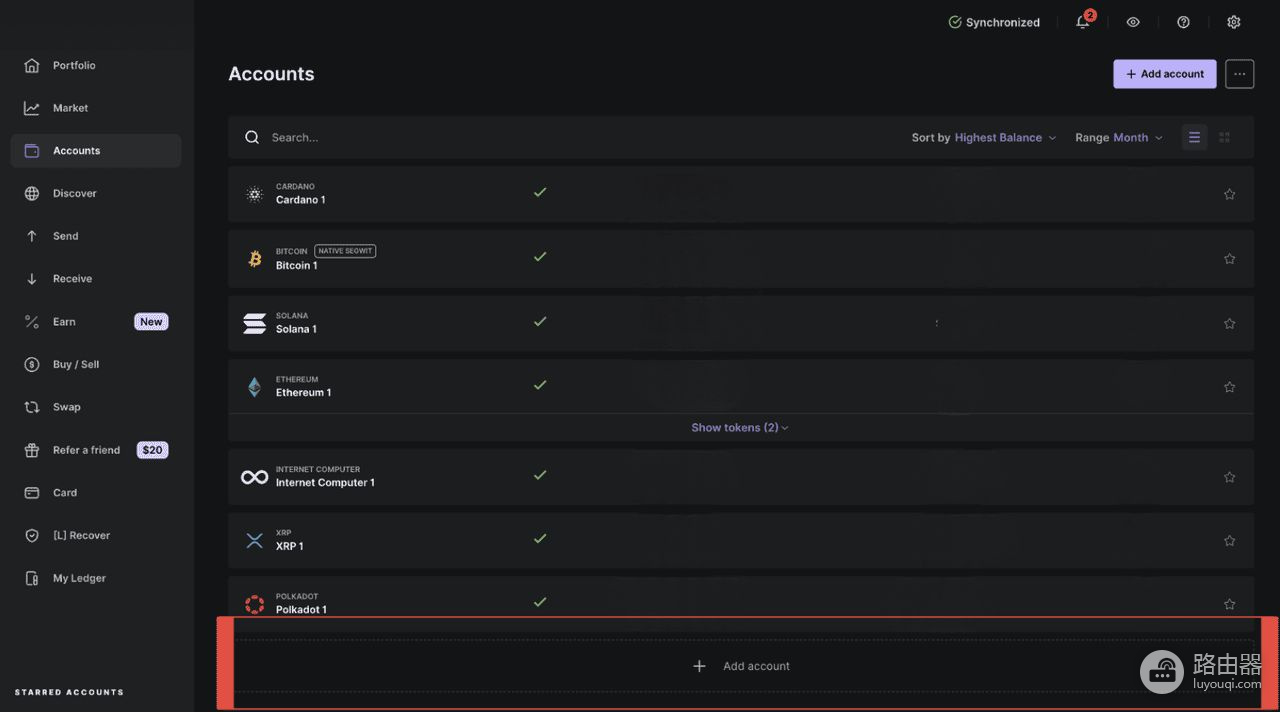The image size is (1280, 712).
Task: Open the Polkadot 1 account name
Action: pyautogui.click(x=301, y=610)
